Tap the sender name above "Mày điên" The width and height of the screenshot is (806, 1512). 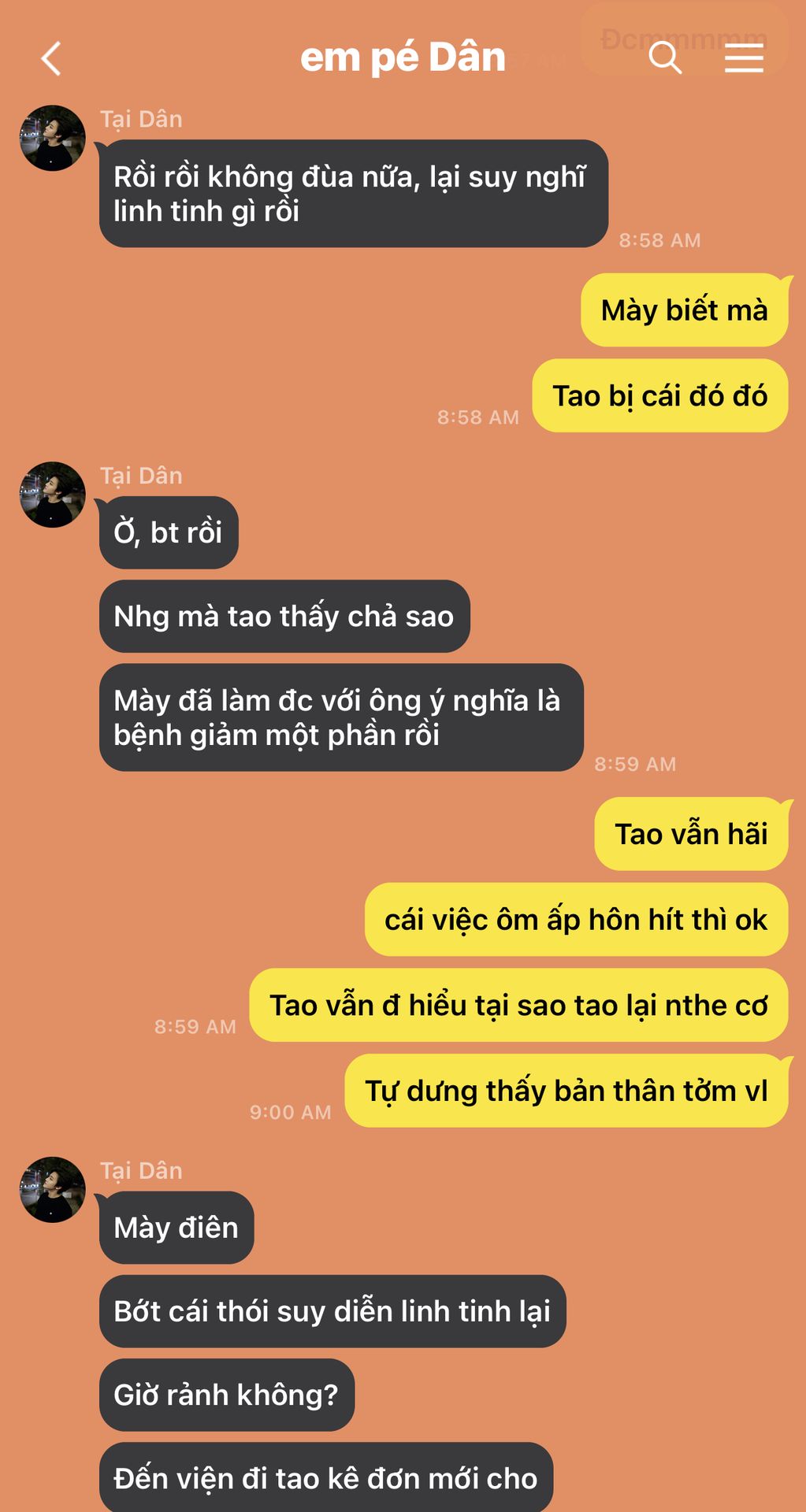(141, 1170)
